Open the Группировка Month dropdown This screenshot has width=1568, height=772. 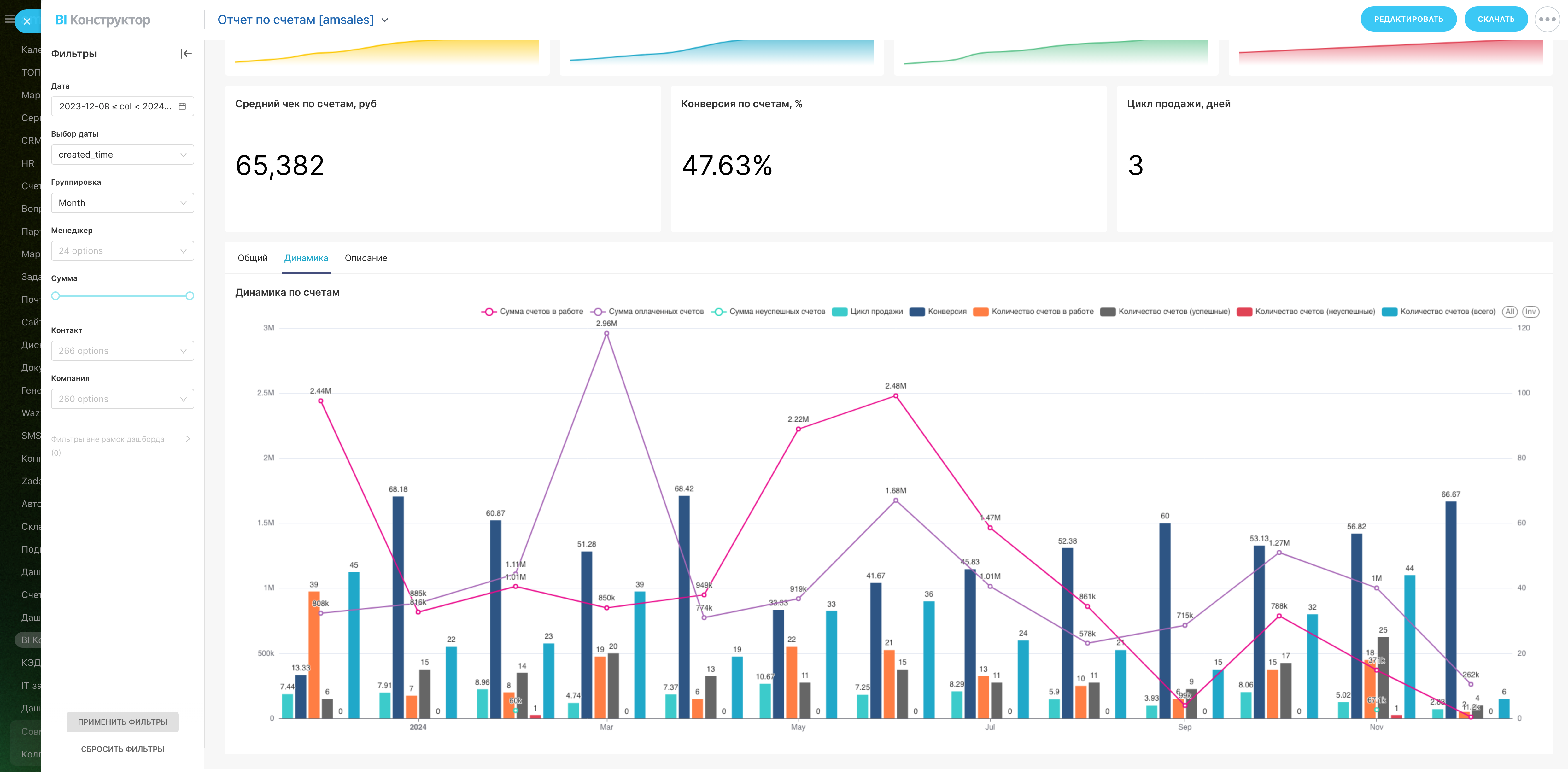[122, 203]
